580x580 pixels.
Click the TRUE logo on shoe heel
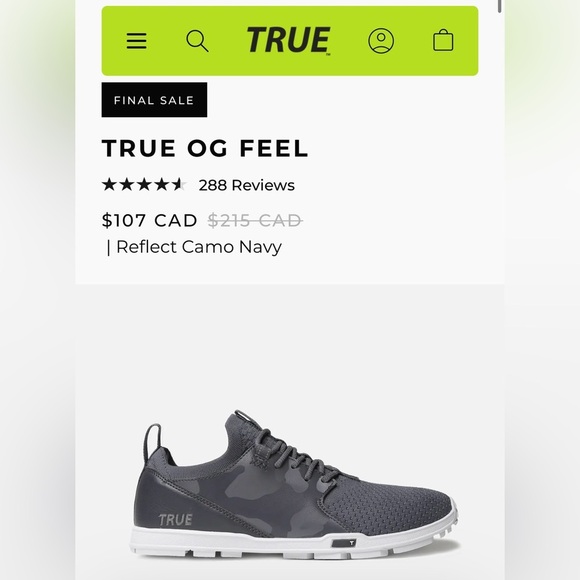pyautogui.click(x=176, y=520)
